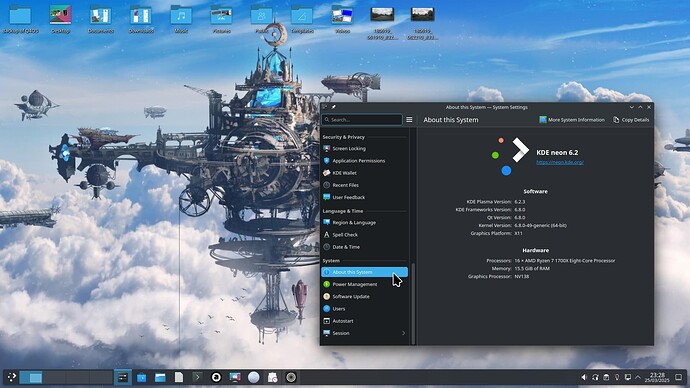
Task: Click the Memory value 15.5 GiB
Action: (532, 269)
